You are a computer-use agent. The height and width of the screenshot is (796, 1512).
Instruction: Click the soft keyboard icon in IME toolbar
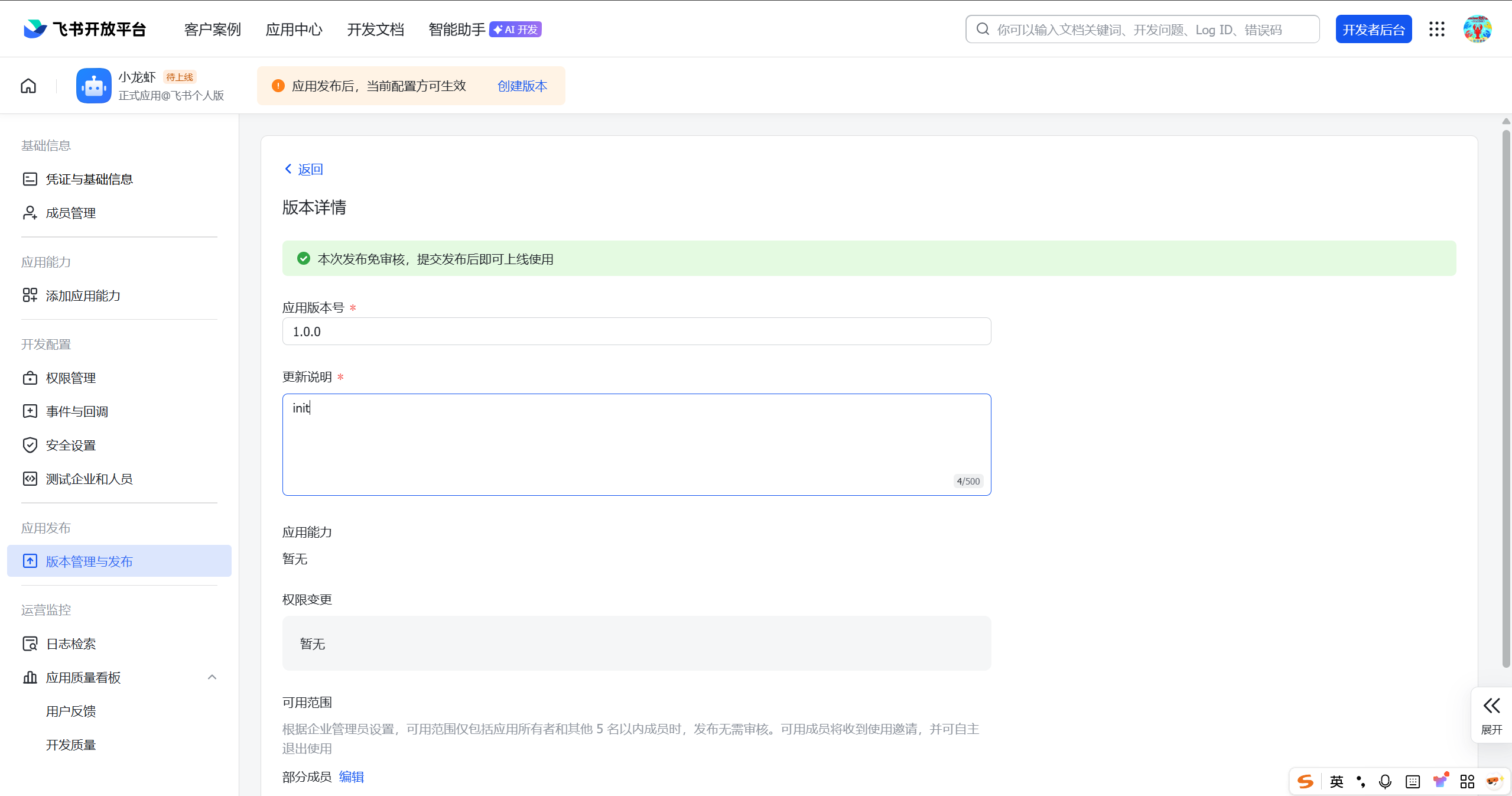pos(1412,782)
